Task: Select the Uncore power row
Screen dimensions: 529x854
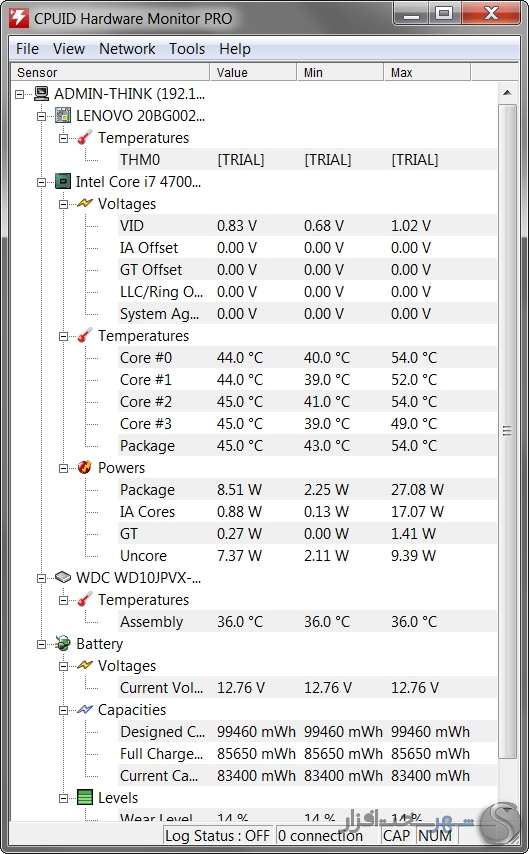Action: click(307, 556)
